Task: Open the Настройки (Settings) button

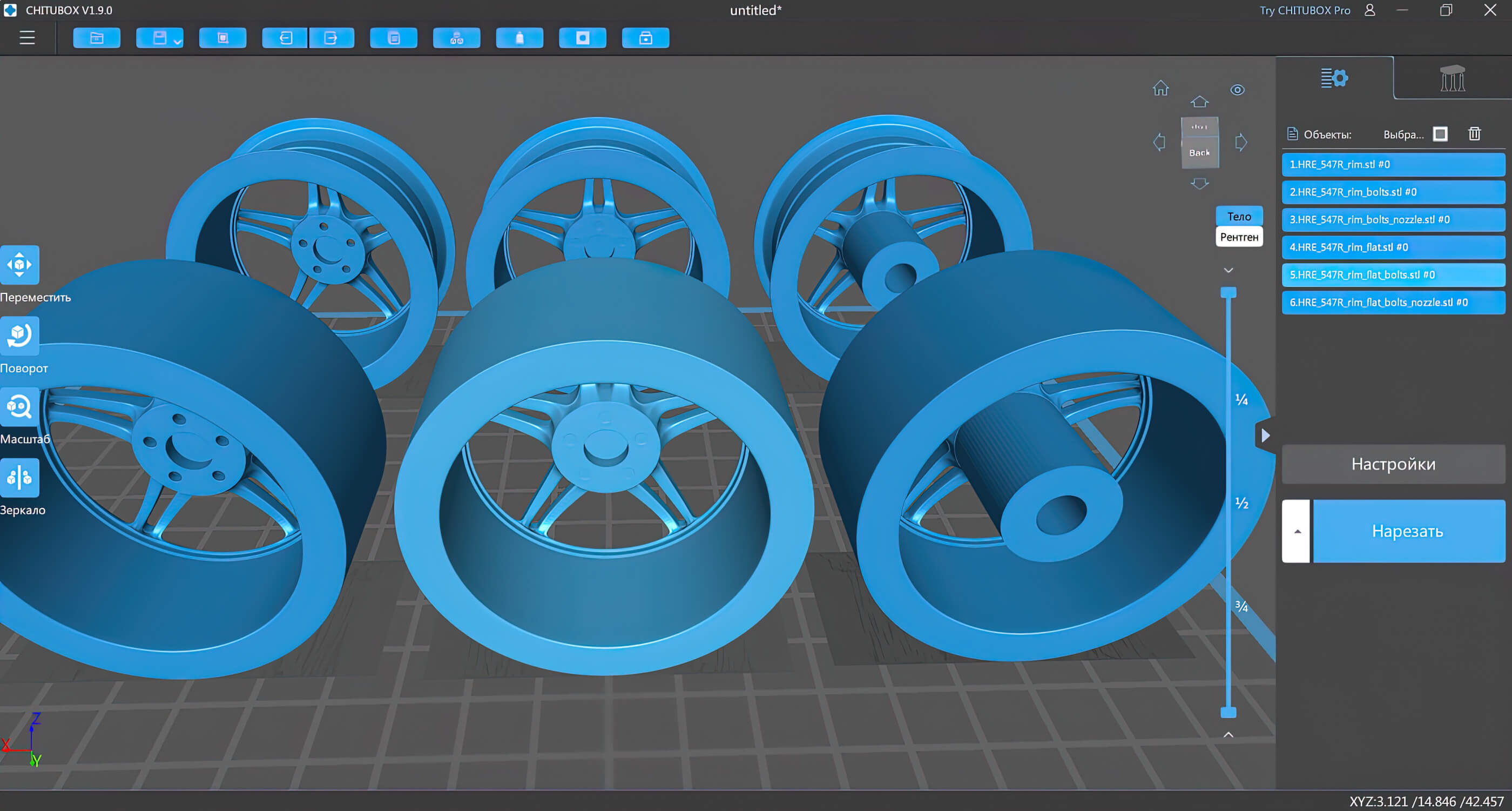Action: coord(1393,464)
